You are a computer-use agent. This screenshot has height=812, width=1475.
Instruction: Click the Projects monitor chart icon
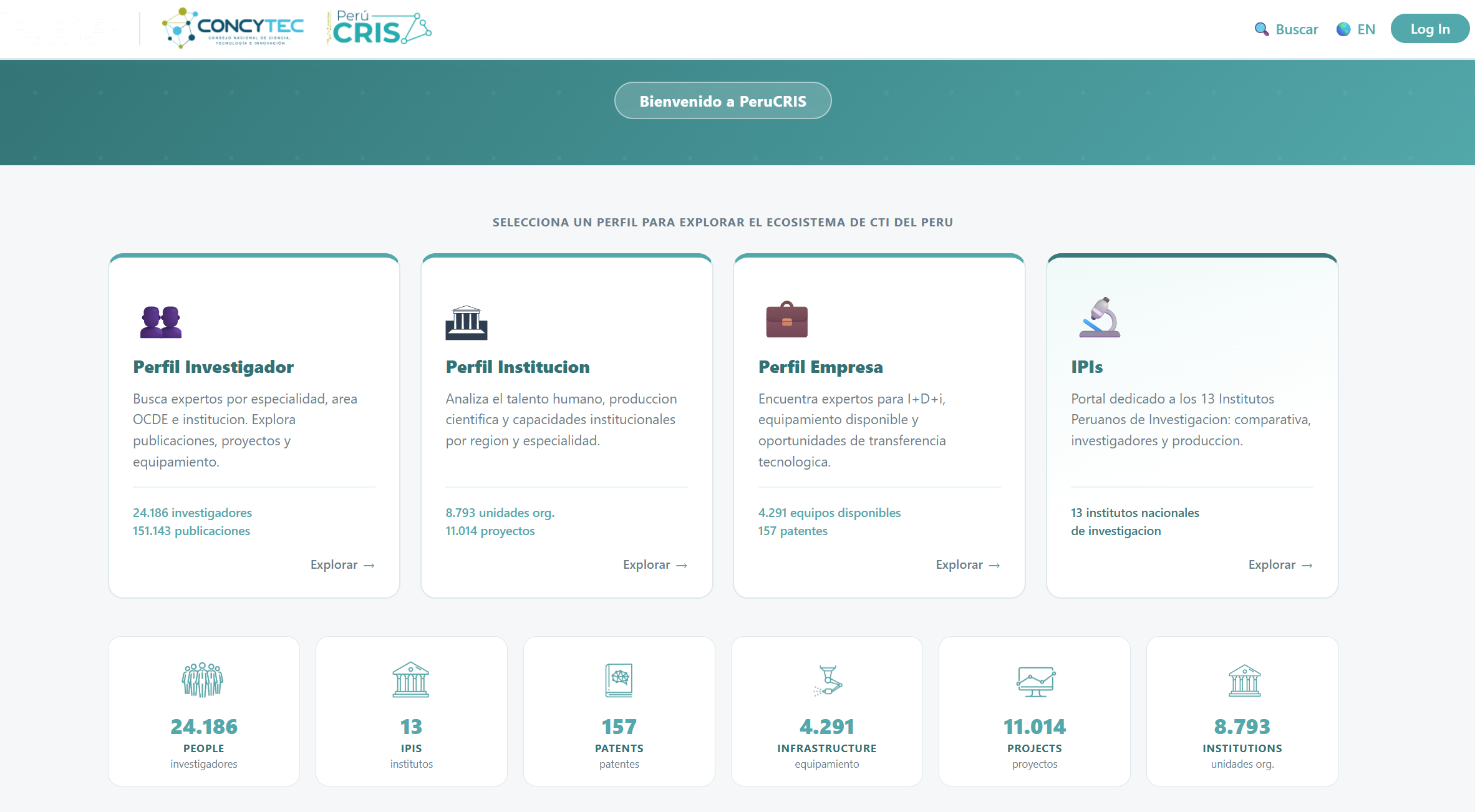(1035, 682)
